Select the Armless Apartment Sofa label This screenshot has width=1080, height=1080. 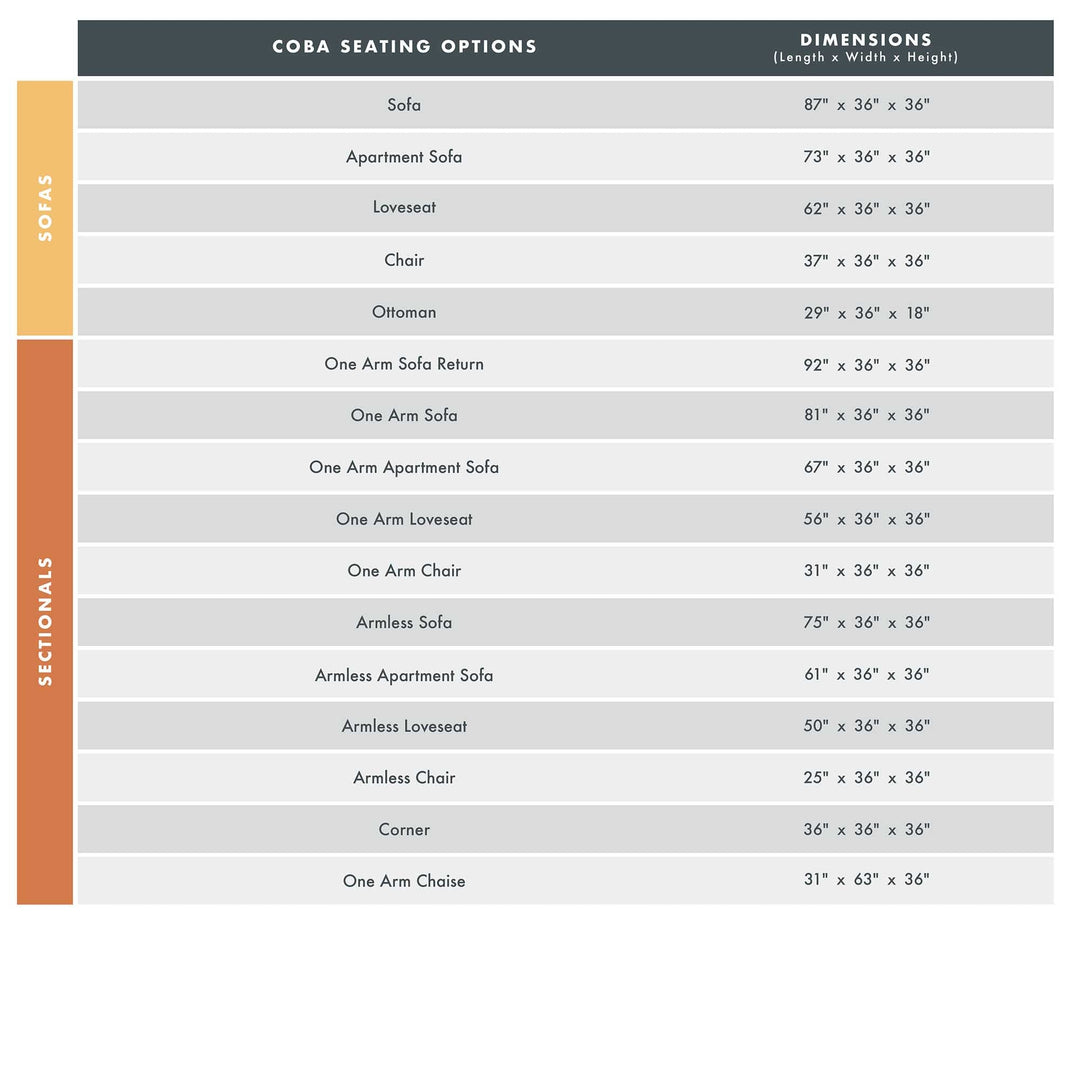[x=404, y=675]
